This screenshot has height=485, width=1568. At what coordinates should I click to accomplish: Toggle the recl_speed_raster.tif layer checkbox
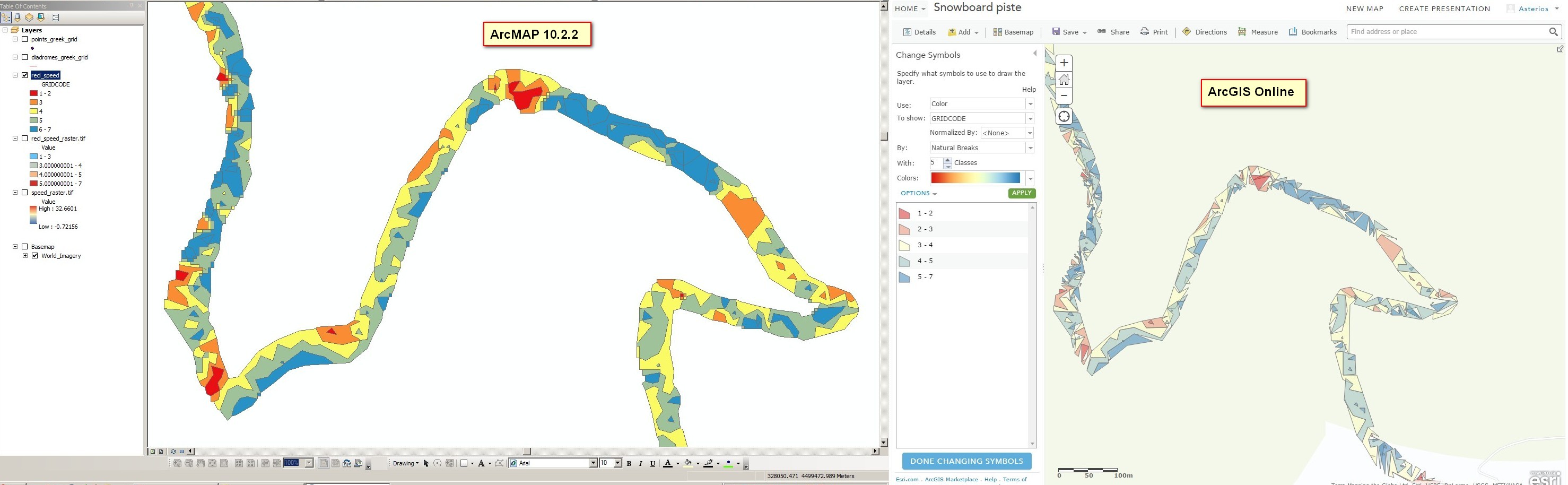[x=24, y=138]
